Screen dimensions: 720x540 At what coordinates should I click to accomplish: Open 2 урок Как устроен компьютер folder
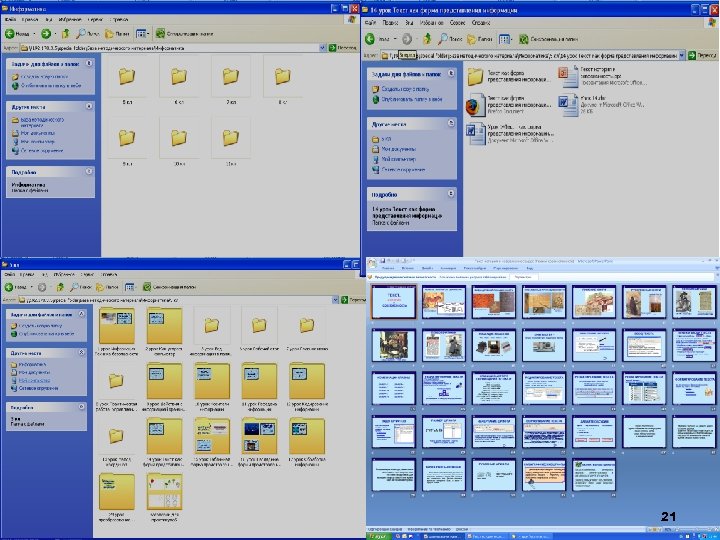coord(164,332)
